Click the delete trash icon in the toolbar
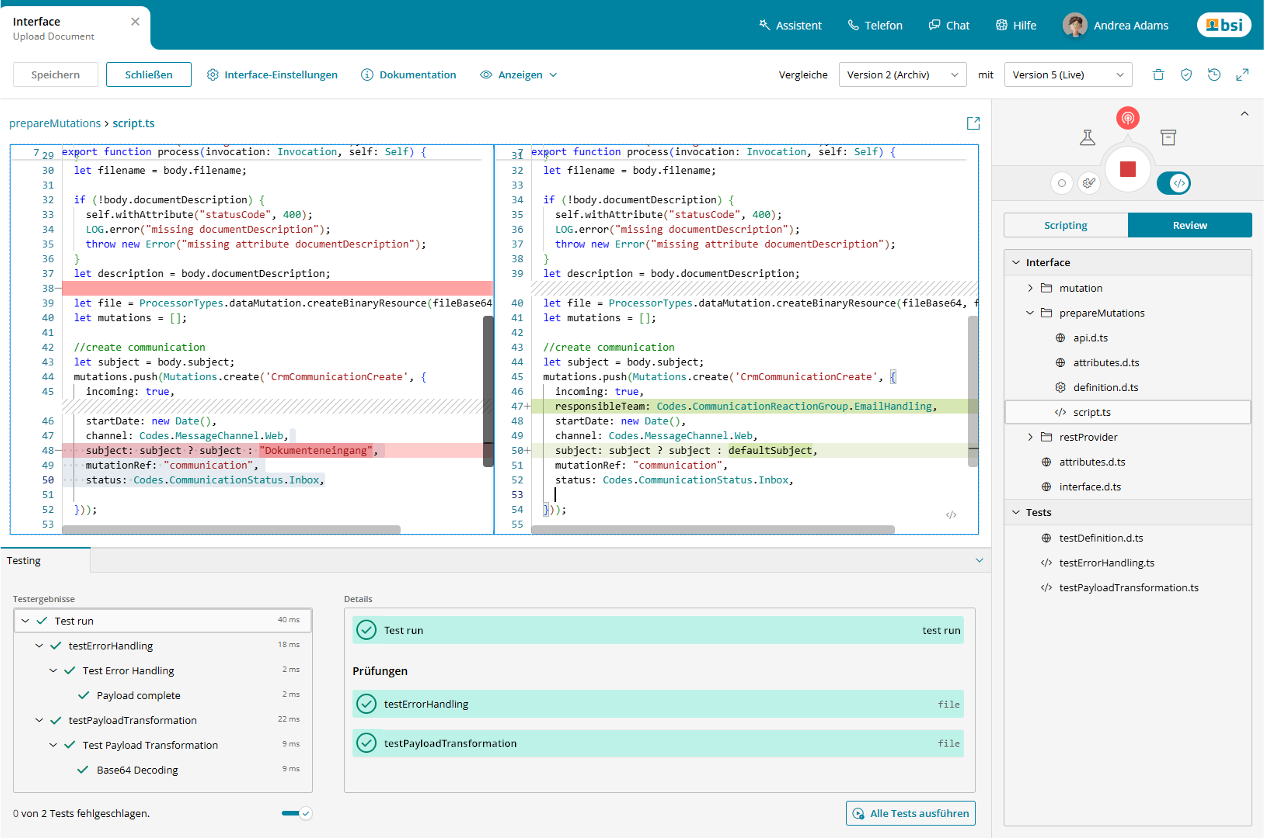Image resolution: width=1264 pixels, height=838 pixels. [1158, 74]
